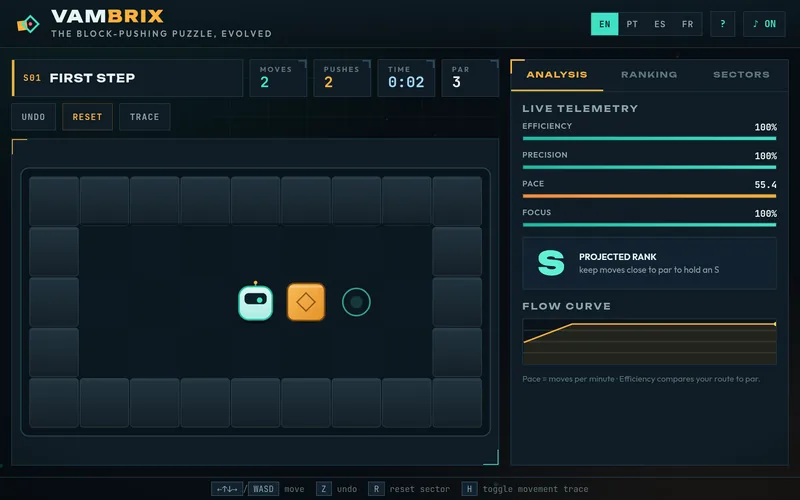Click the Focus progress bar
The width and height of the screenshot is (800, 500).
[649, 225]
